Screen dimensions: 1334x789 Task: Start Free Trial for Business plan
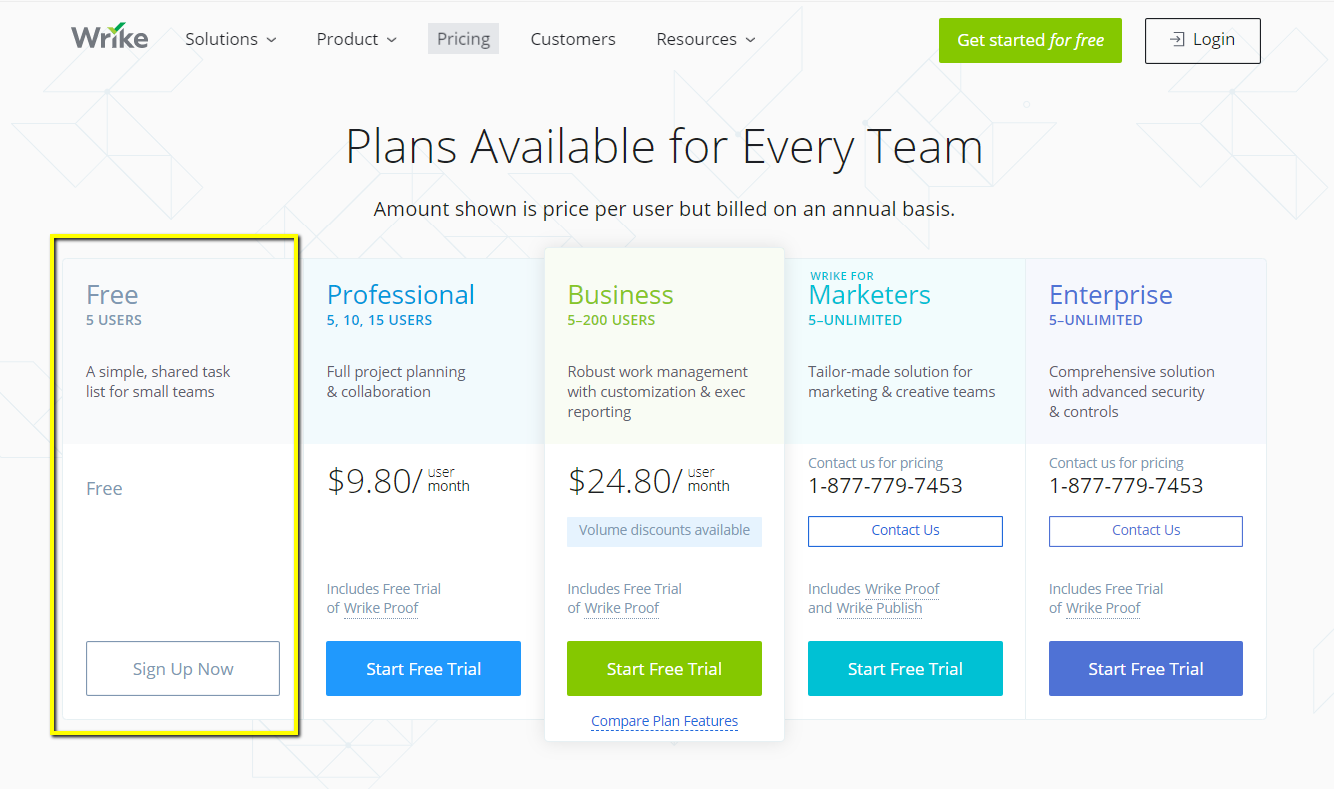(x=664, y=669)
